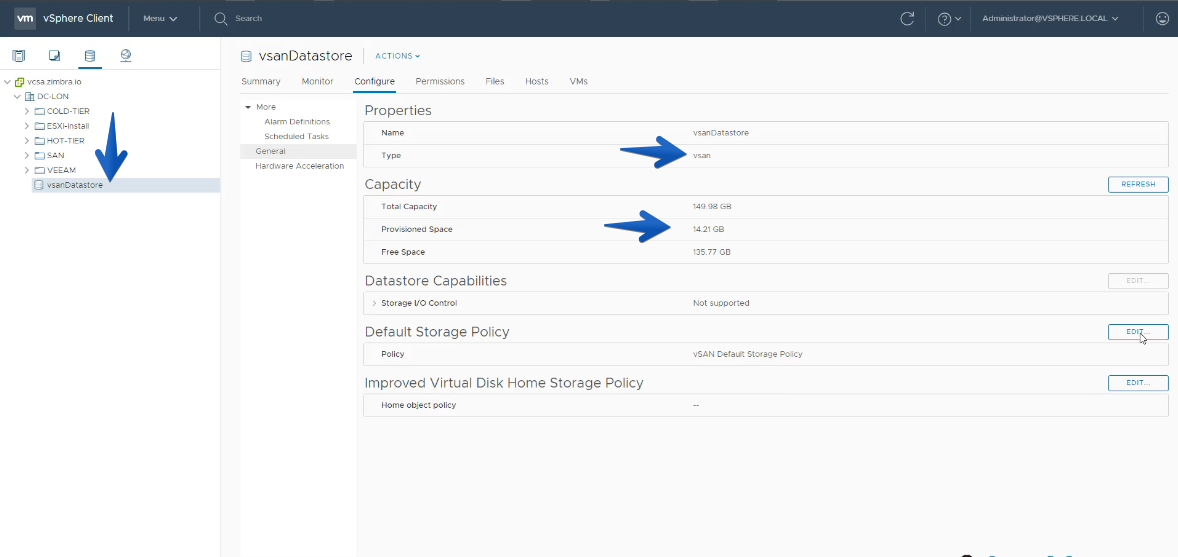The width and height of the screenshot is (1178, 557).
Task: Click the Not supported value
Action: point(720,303)
